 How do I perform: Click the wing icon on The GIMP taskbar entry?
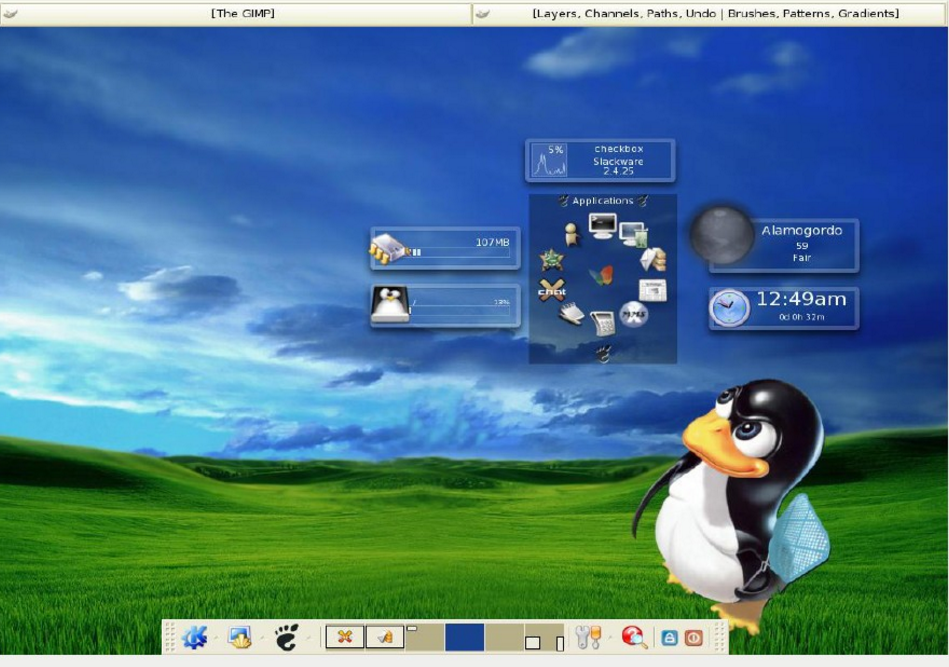[10, 13]
